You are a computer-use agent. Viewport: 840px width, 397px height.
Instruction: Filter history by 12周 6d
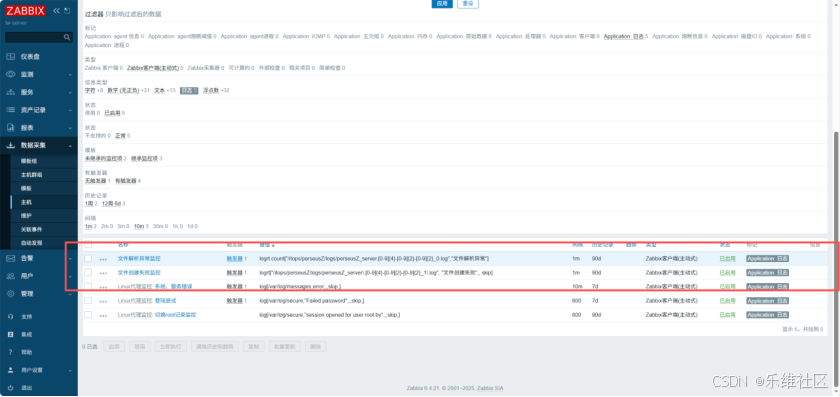click(111, 204)
